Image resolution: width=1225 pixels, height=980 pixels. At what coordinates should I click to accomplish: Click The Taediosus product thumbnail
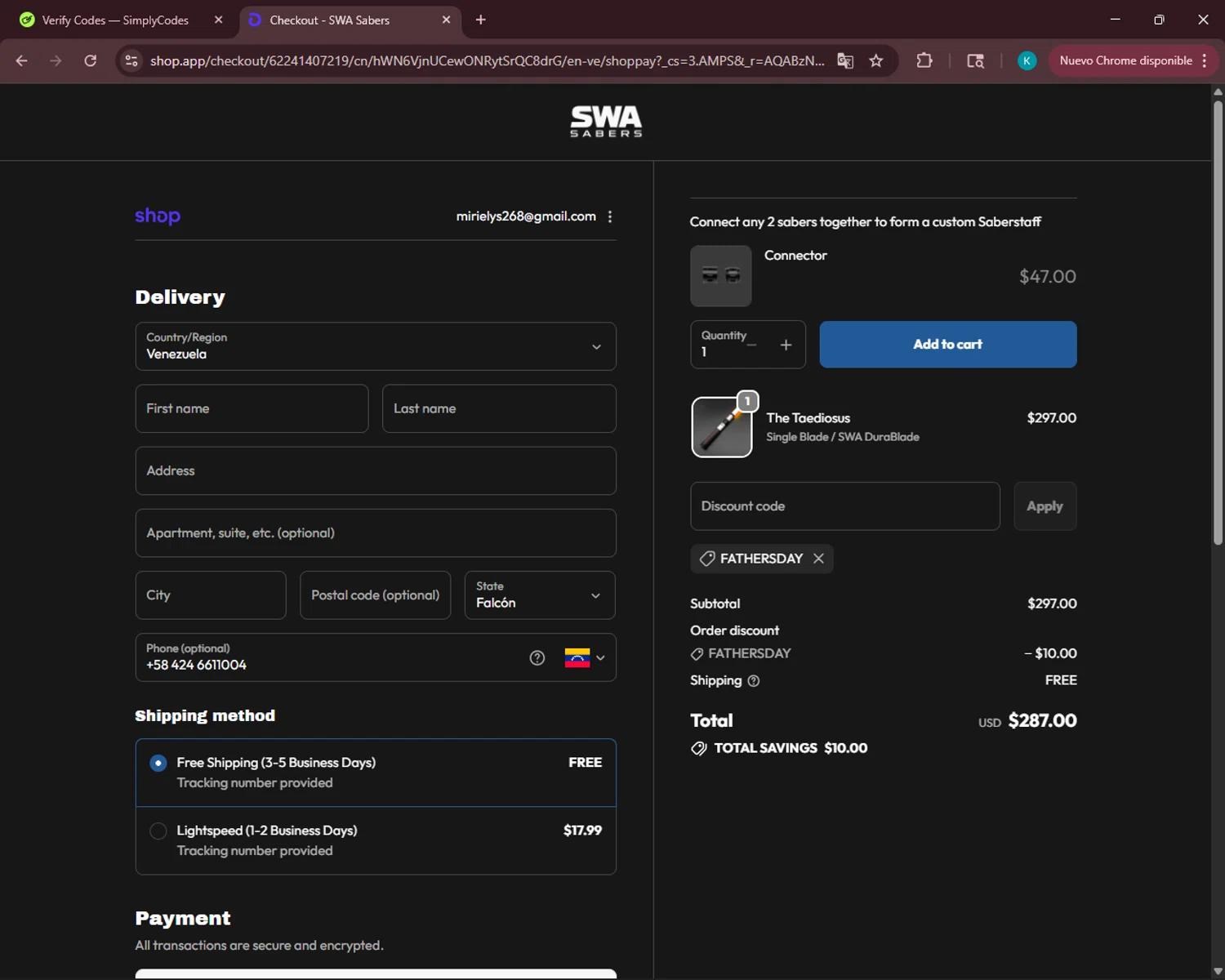722,427
